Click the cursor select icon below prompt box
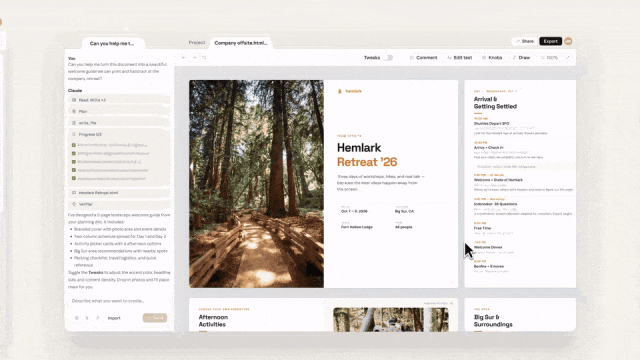640x360 pixels. click(87, 318)
